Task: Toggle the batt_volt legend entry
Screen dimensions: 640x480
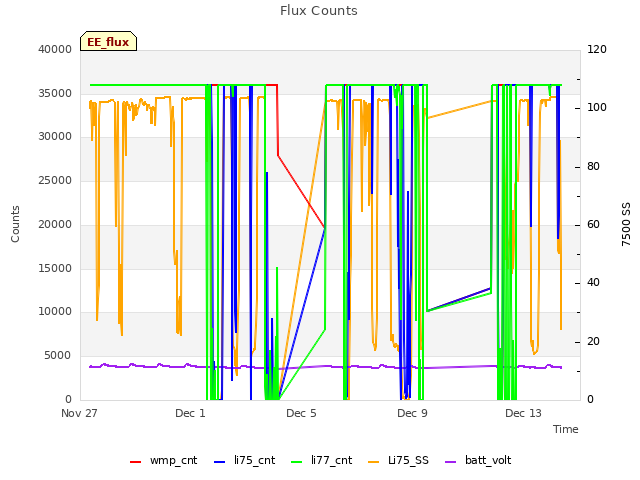Action: click(x=478, y=460)
